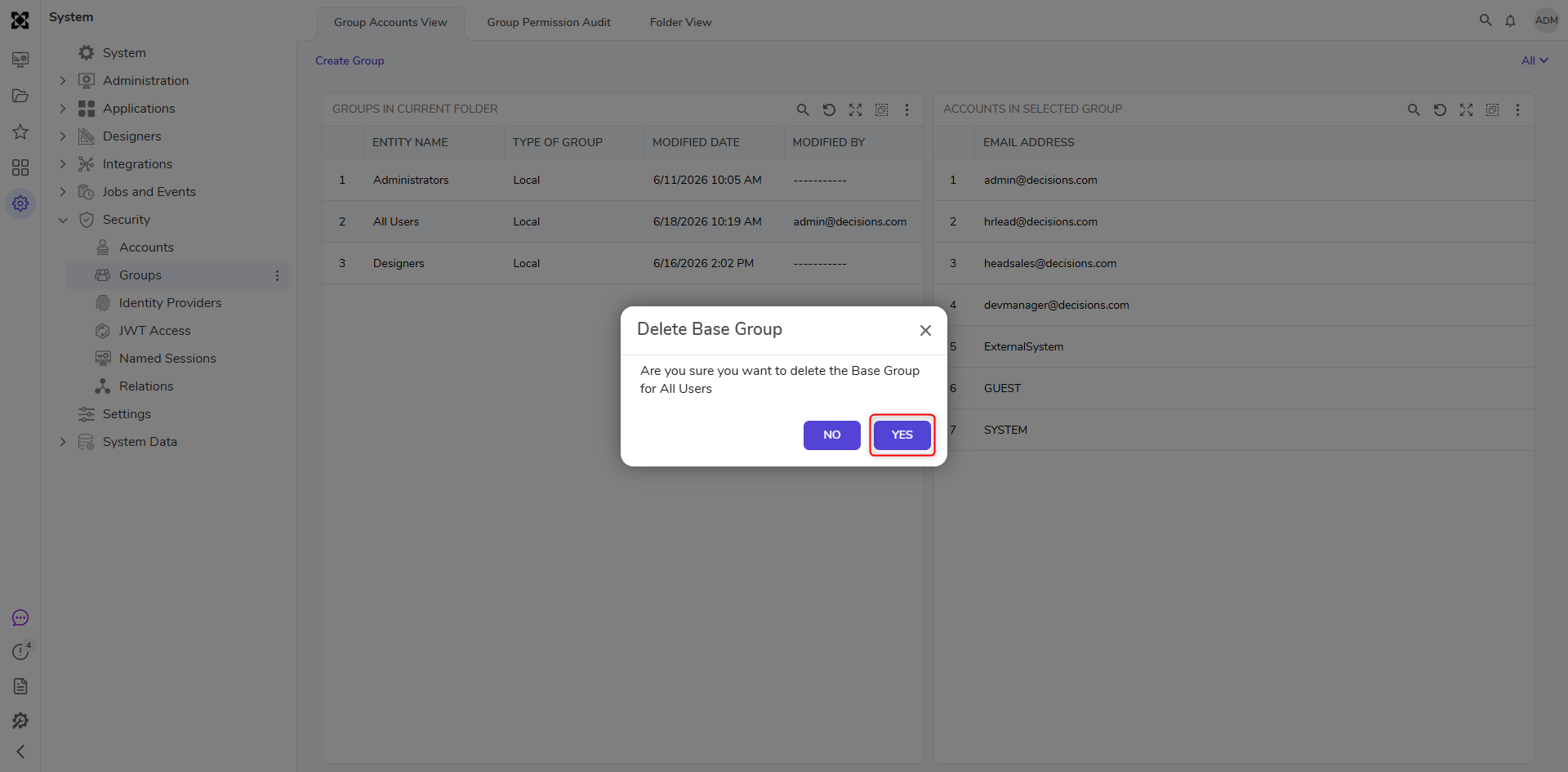Select devmanager@decisions.com account
The height and width of the screenshot is (772, 1568).
[x=1233, y=305]
